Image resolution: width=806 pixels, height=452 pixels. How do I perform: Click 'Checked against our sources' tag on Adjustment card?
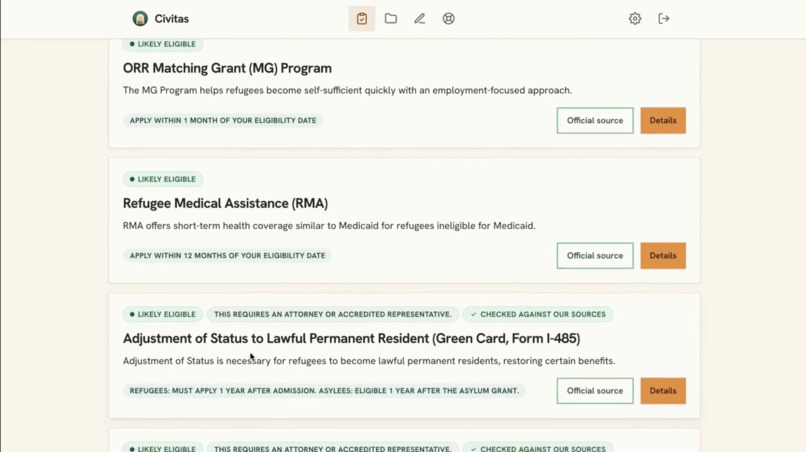pos(538,314)
